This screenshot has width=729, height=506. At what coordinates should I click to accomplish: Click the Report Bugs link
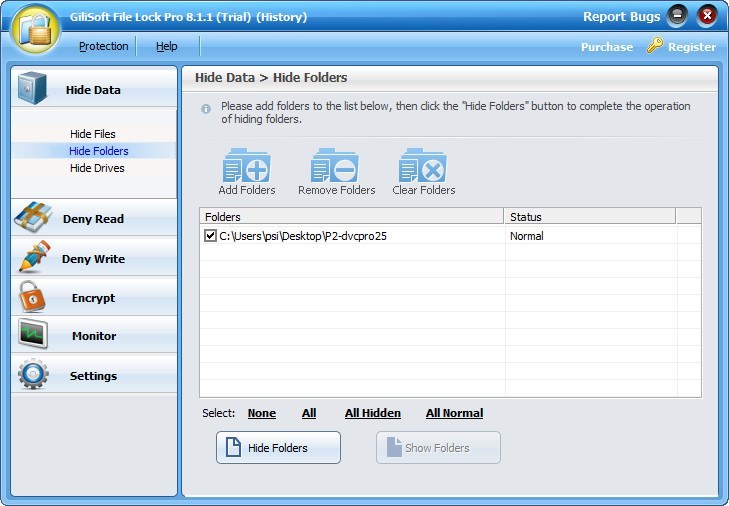pyautogui.click(x=622, y=17)
